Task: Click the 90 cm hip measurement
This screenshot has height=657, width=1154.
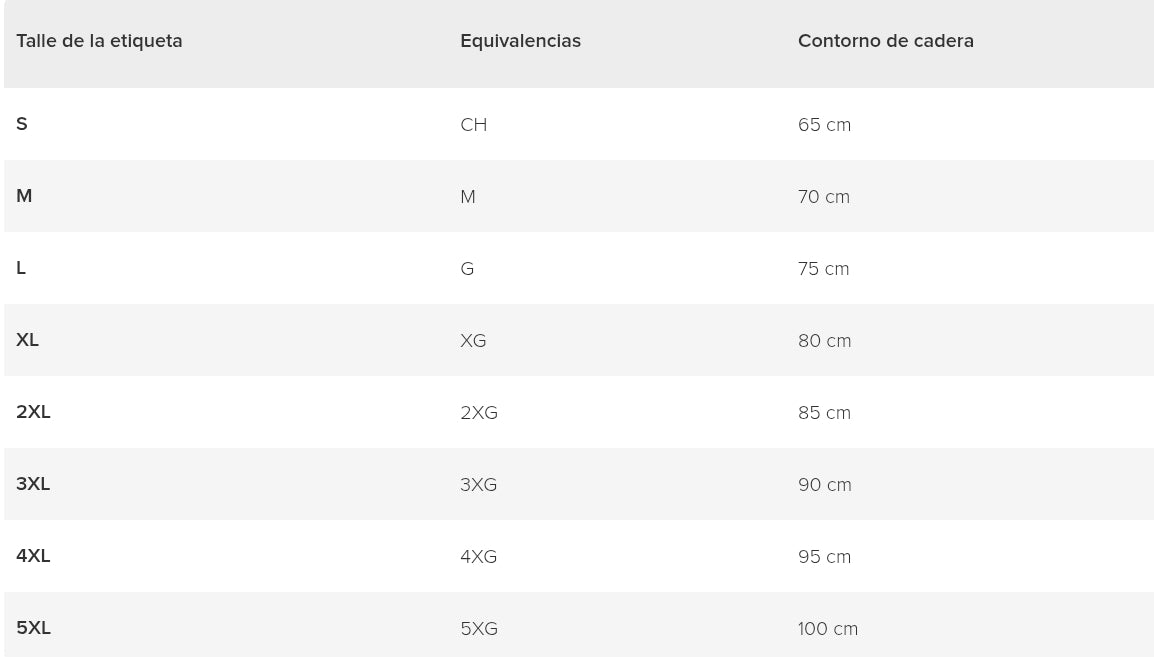Action: (x=824, y=485)
